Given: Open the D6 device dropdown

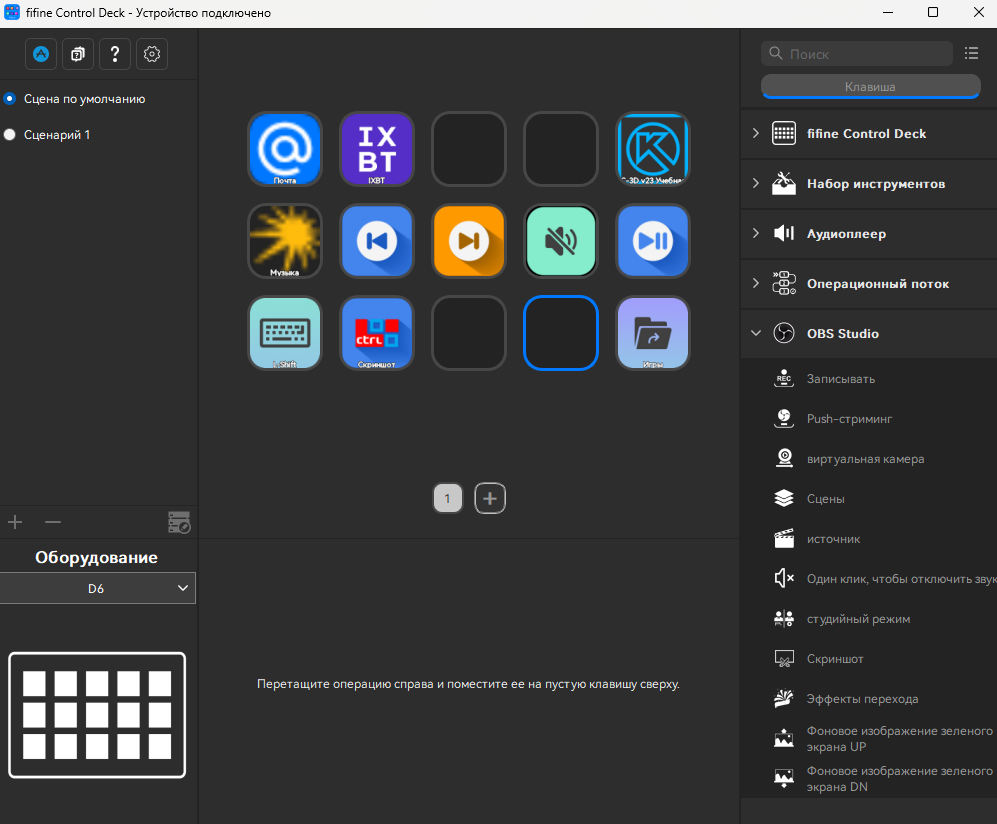Looking at the screenshot, I should click(98, 589).
